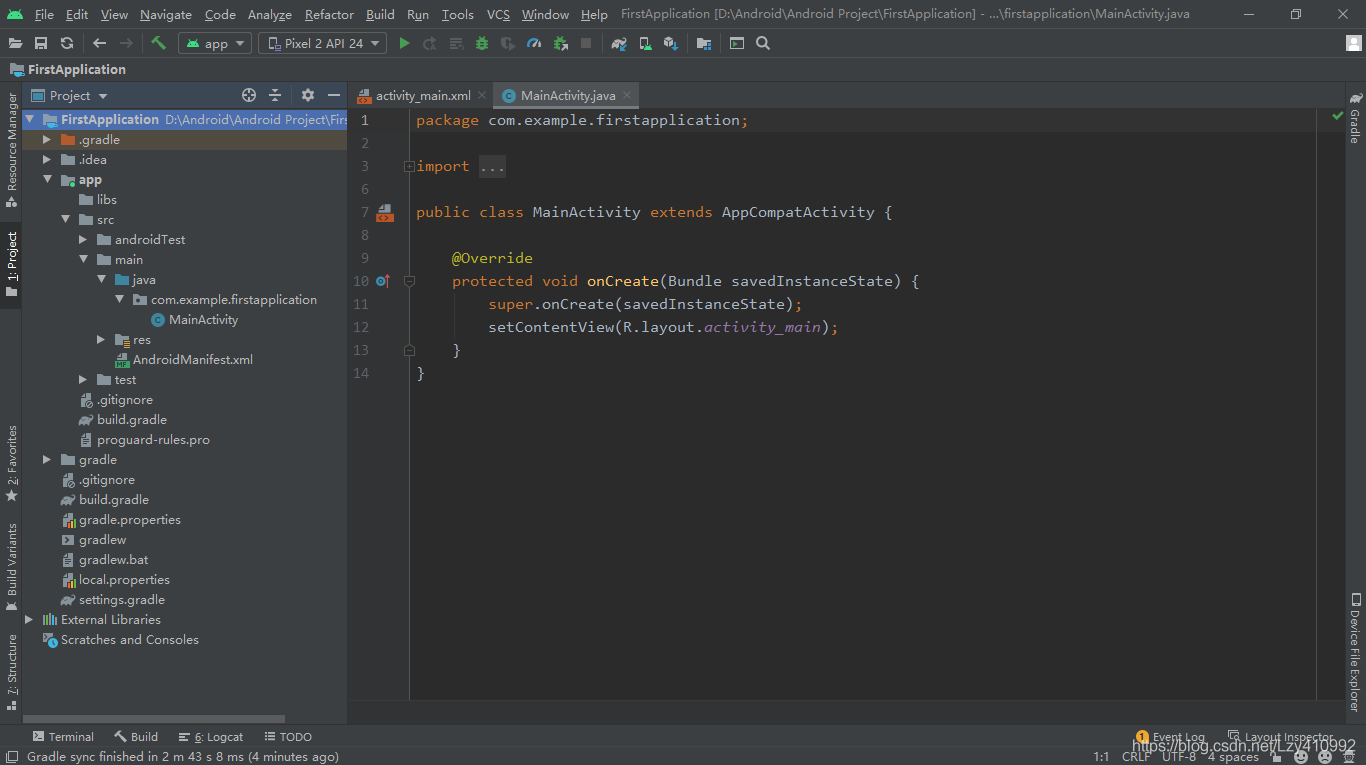Viewport: 1366px width, 765px height.
Task: Click the Make Project hammer icon
Action: 158,43
